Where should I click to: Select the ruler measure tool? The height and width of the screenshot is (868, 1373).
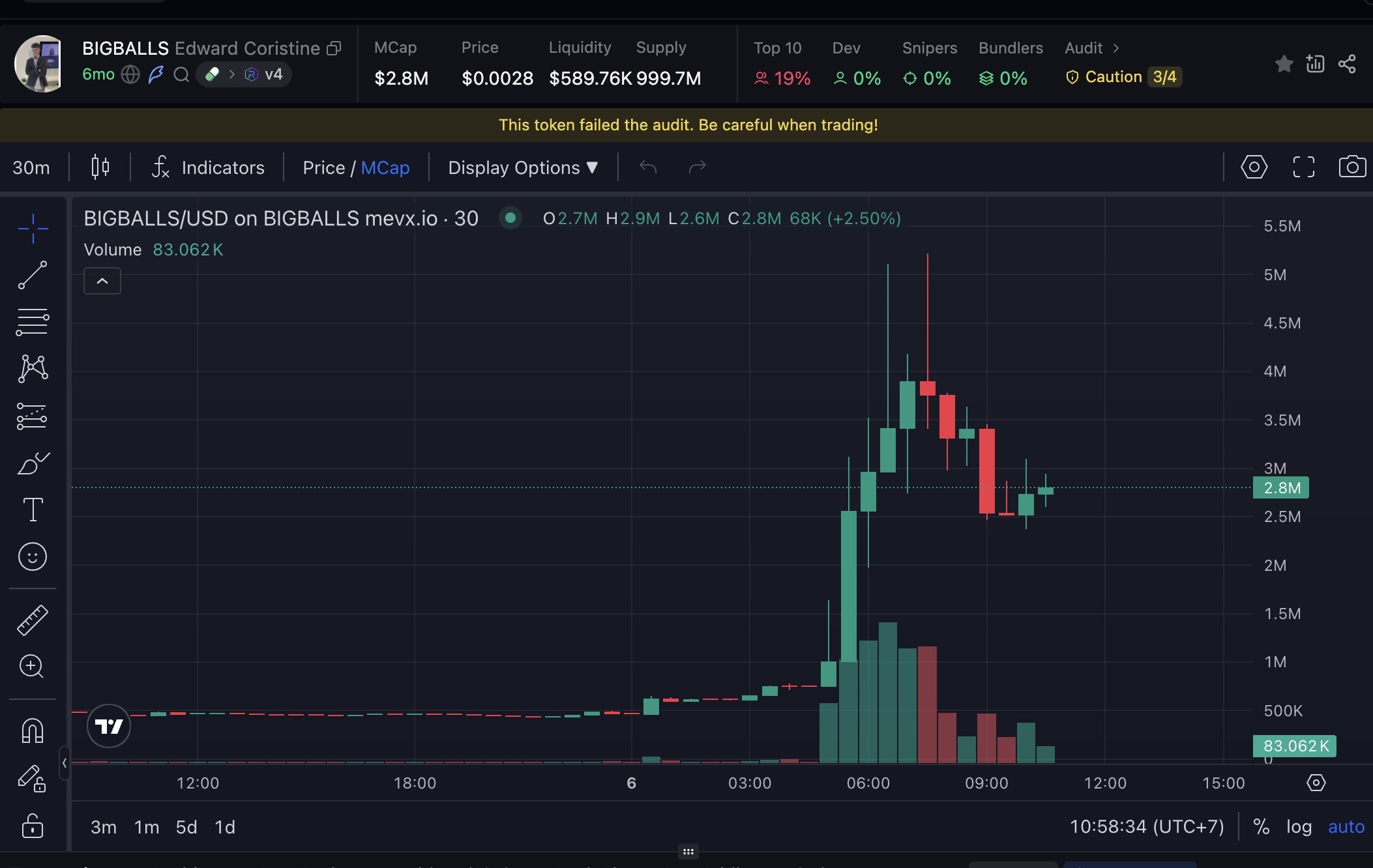(x=33, y=620)
